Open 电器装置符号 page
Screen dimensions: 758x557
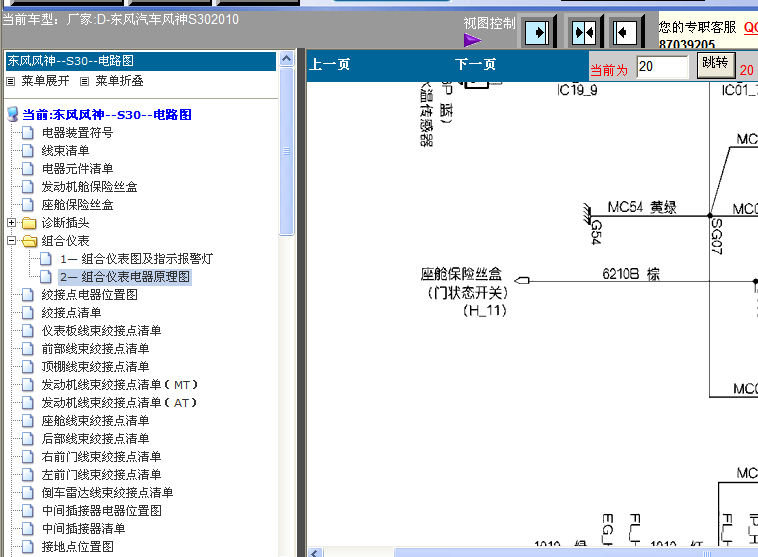[x=77, y=132]
